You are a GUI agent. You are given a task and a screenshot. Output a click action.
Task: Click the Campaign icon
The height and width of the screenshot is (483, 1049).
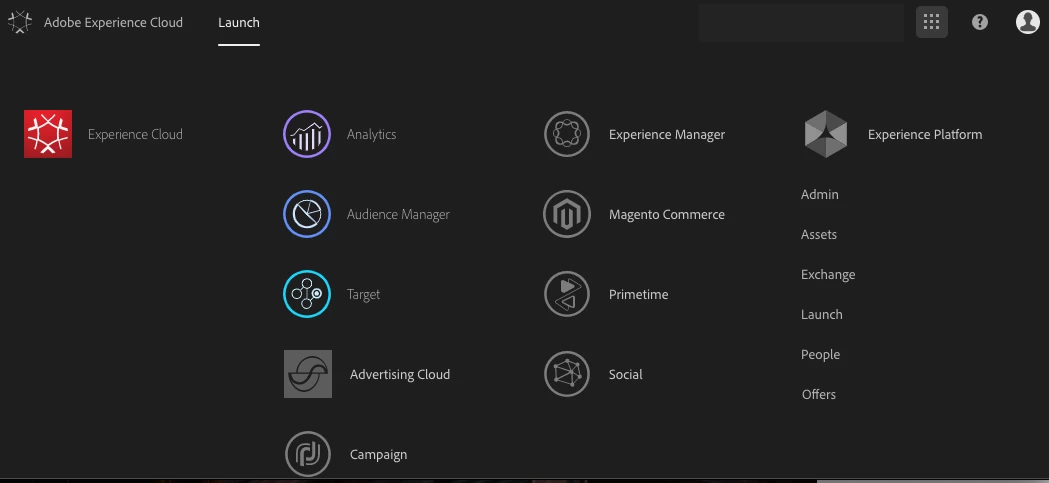click(308, 454)
